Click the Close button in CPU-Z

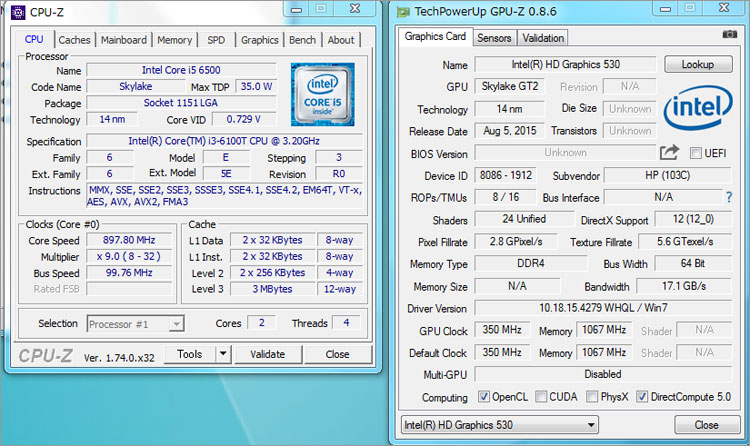coord(338,355)
